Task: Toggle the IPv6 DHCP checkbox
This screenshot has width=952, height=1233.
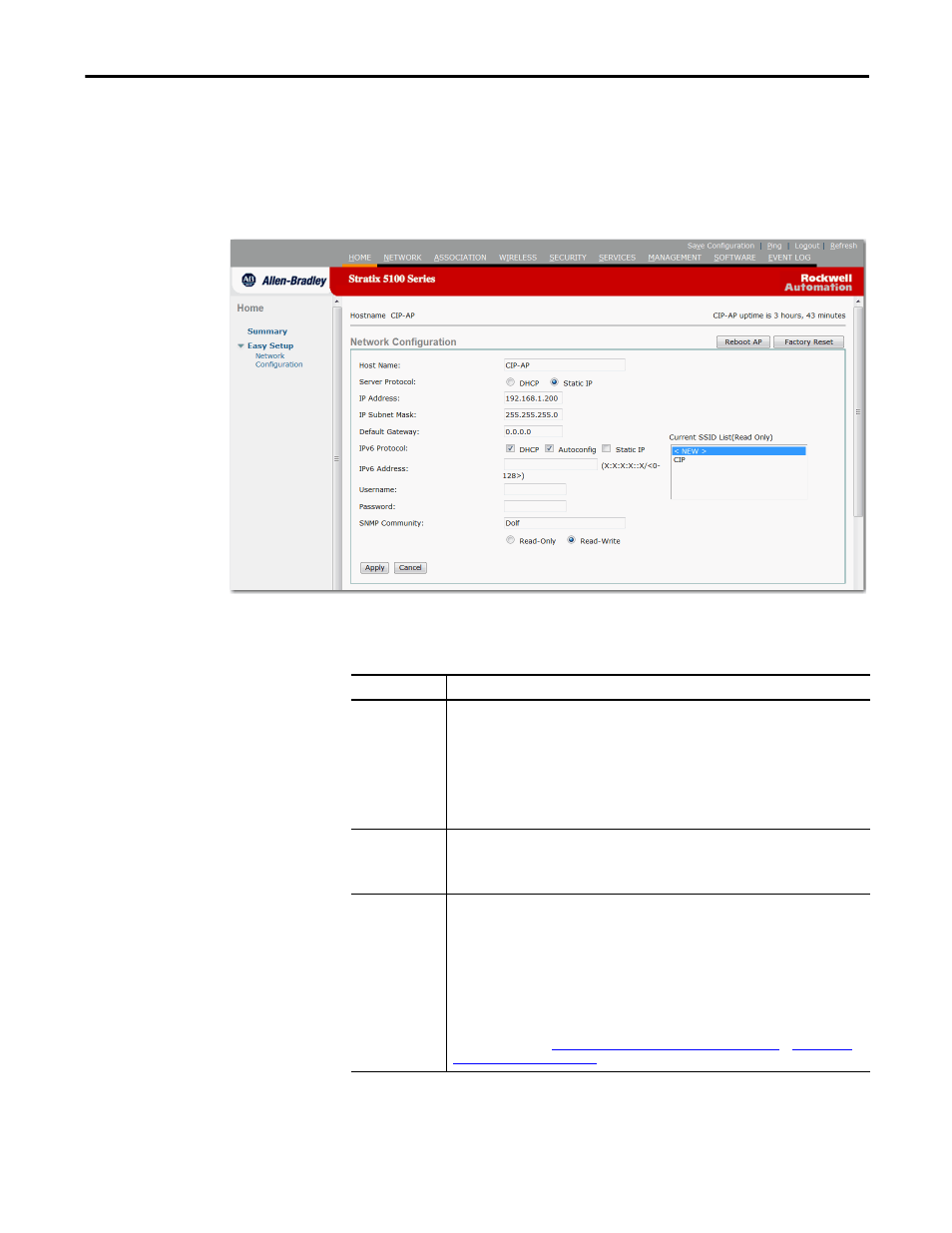Action: tap(510, 449)
